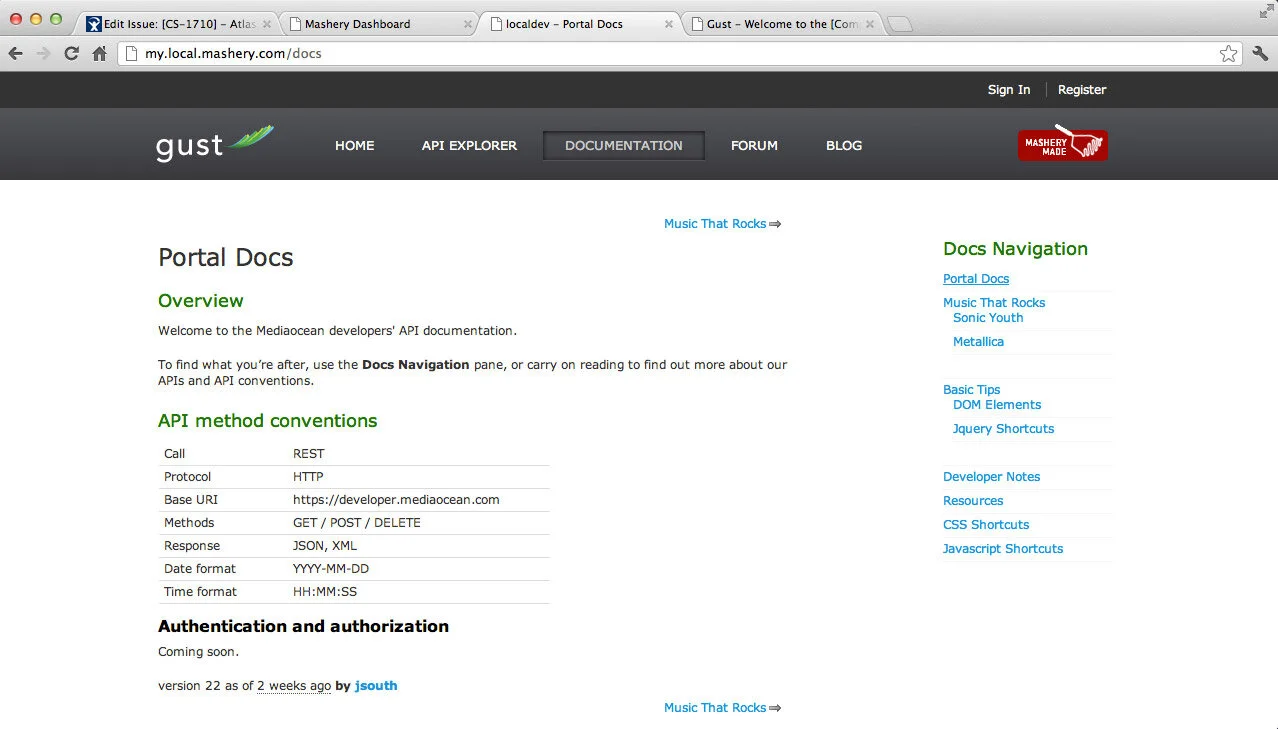
Task: Click the GET / POST / DELETE cell
Action: tap(357, 523)
